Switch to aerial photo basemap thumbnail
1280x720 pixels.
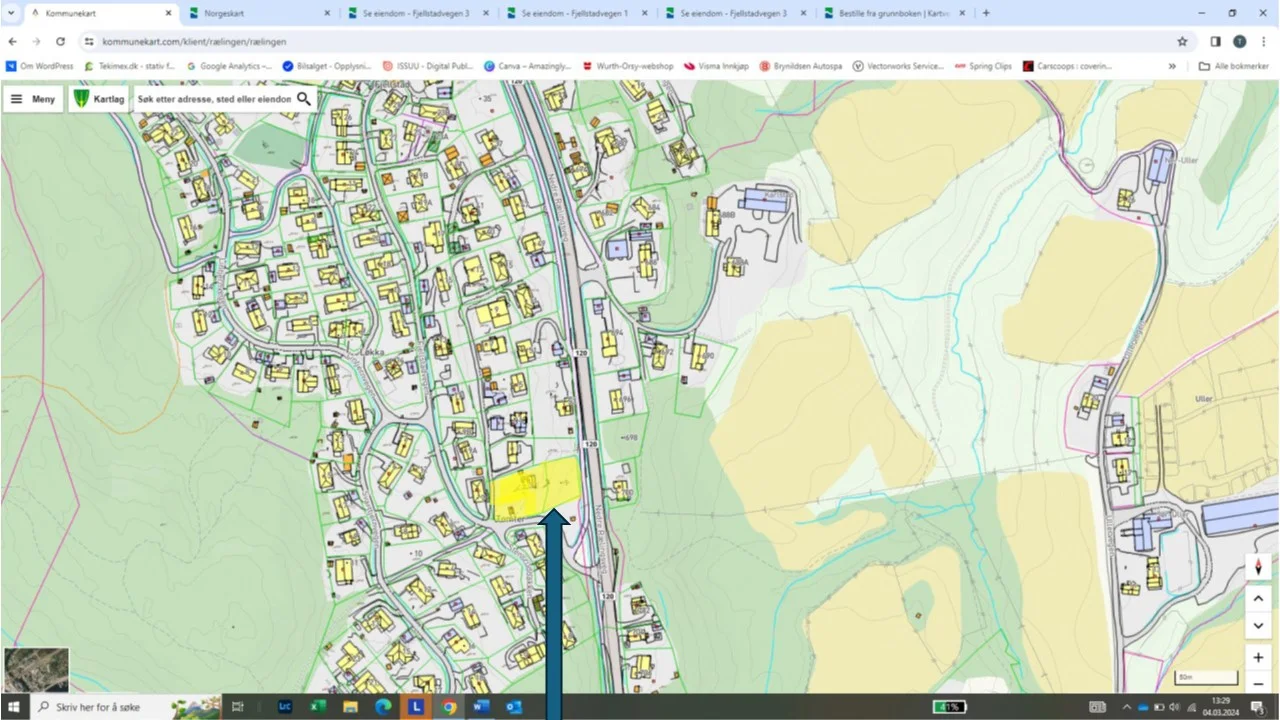pos(37,670)
